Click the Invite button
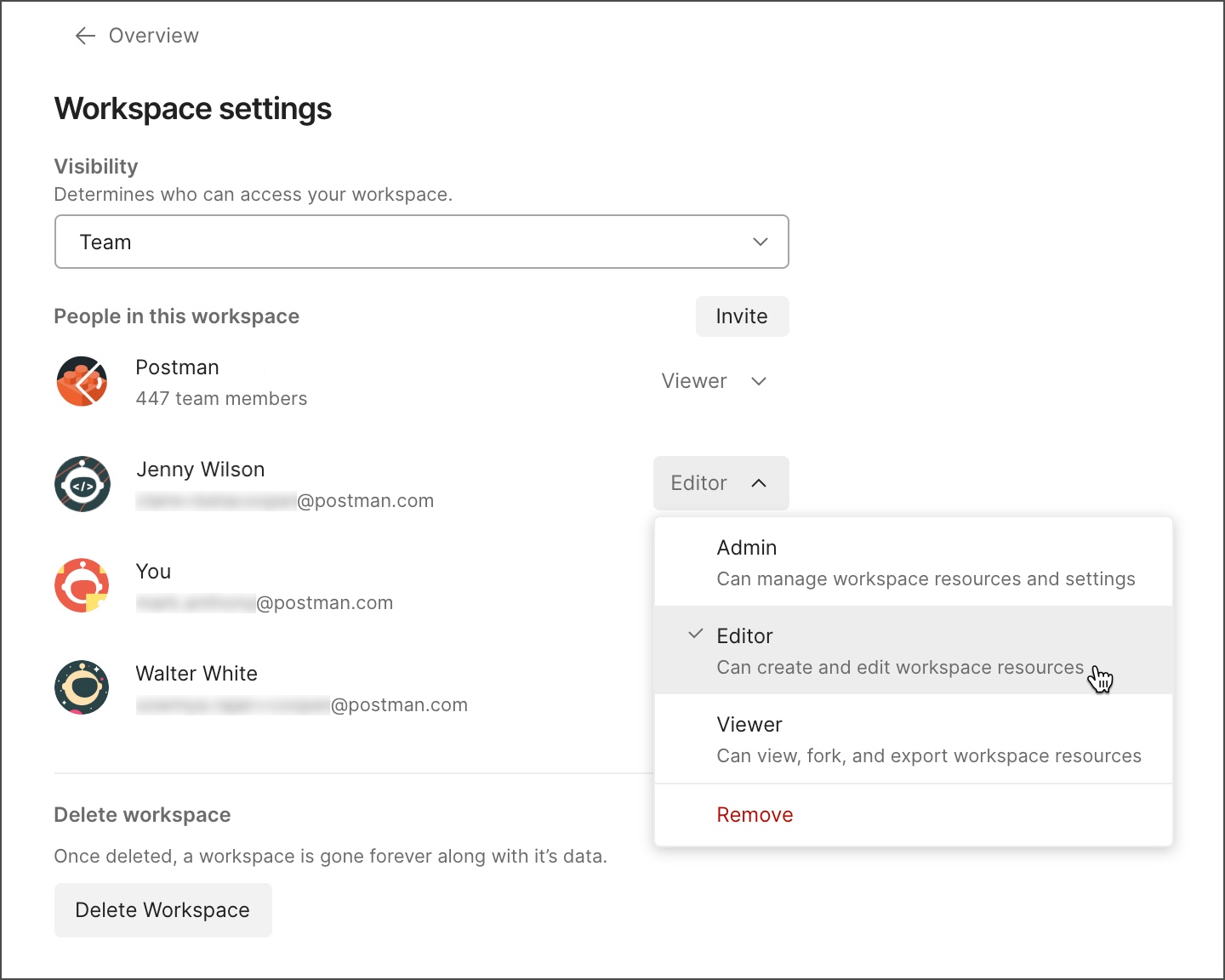 742,316
